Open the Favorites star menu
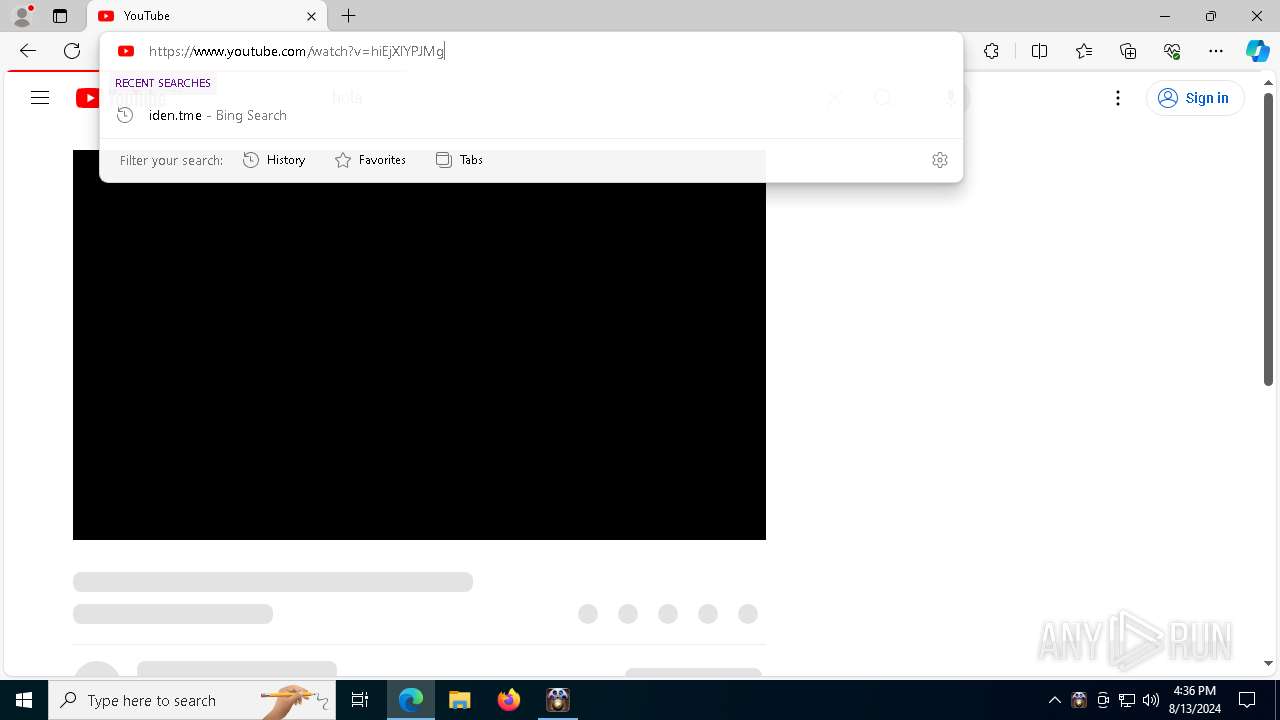 pos(1084,51)
